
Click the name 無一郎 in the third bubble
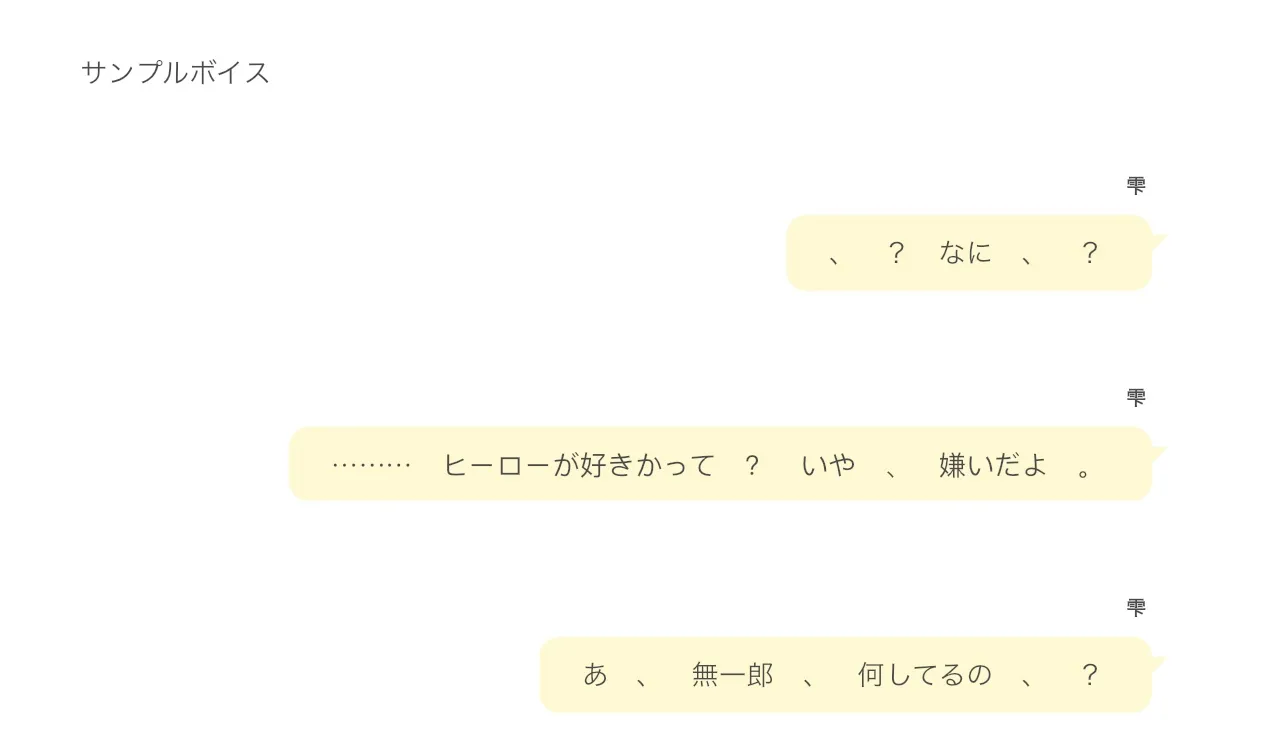click(x=733, y=675)
